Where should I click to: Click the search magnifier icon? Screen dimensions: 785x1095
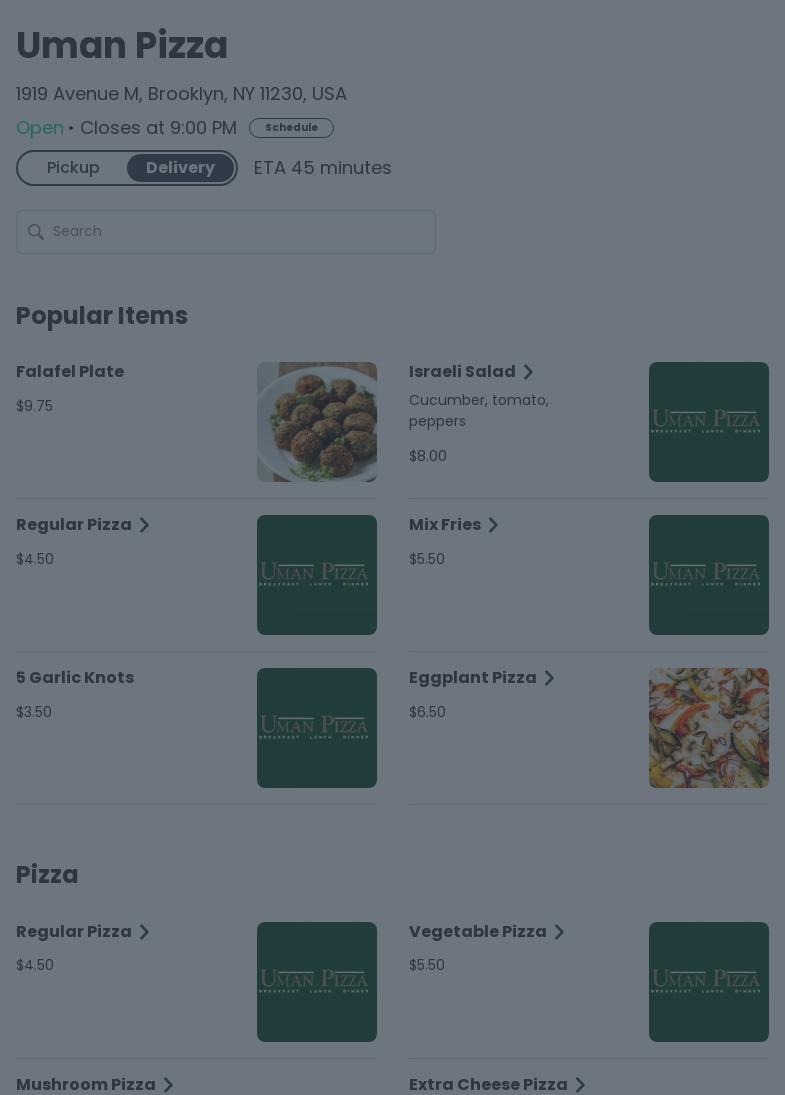coord(36,232)
